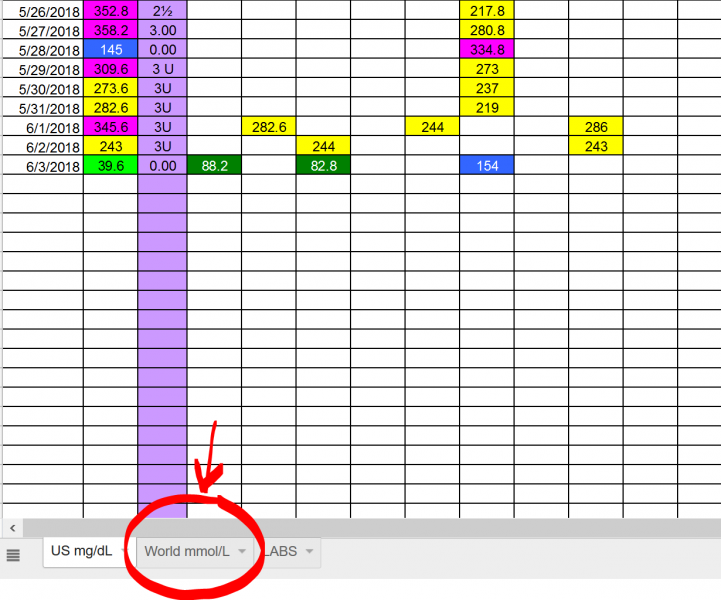The height and width of the screenshot is (600, 721).
Task: Select the date cell 6/3/2018
Action: (42, 165)
